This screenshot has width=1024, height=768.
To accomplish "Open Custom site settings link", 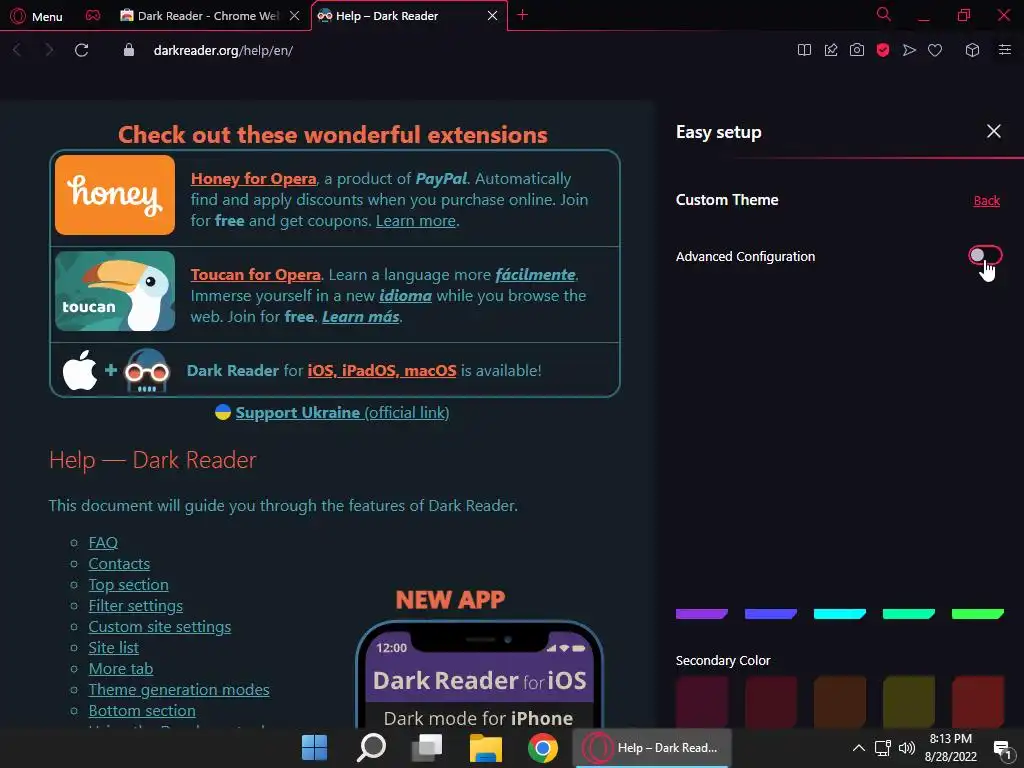I will (x=160, y=626).
